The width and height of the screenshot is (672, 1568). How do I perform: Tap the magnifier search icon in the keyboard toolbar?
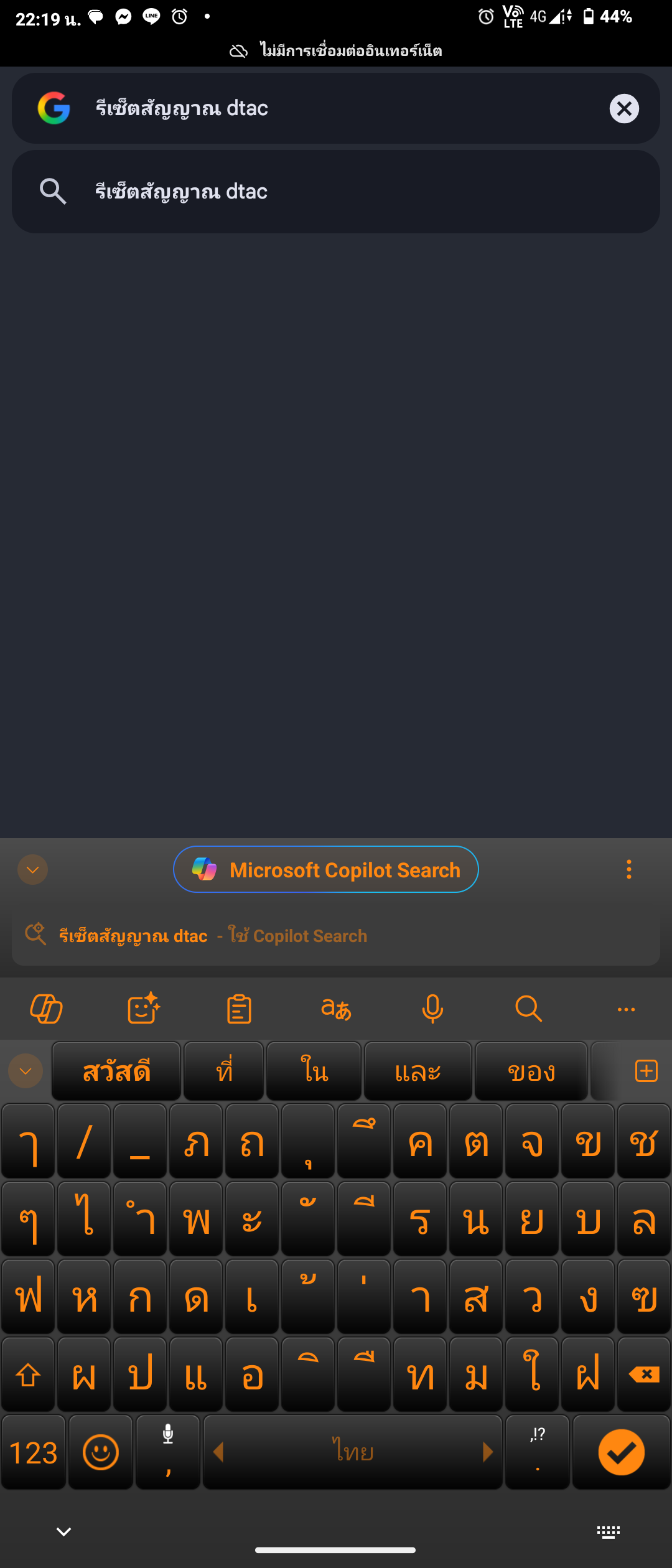529,1009
